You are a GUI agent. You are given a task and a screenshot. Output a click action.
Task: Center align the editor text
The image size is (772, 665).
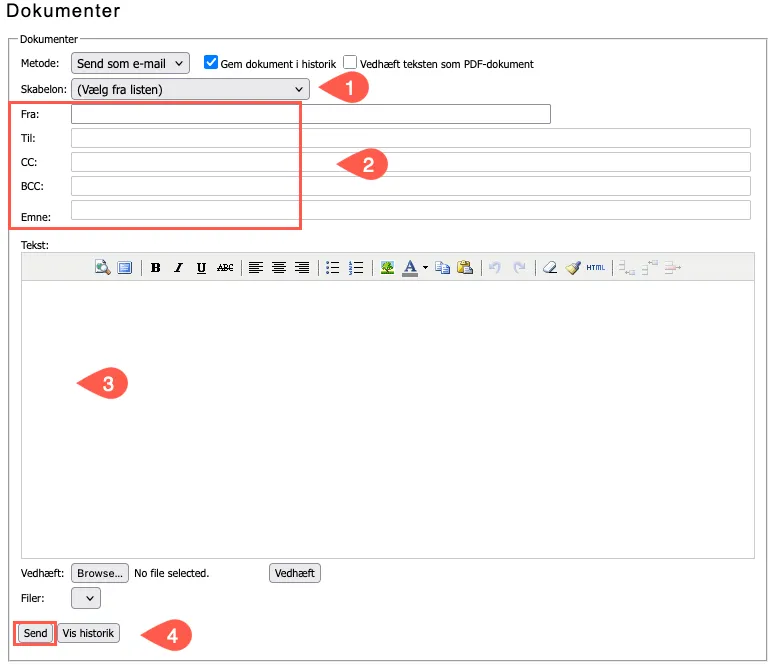click(279, 268)
